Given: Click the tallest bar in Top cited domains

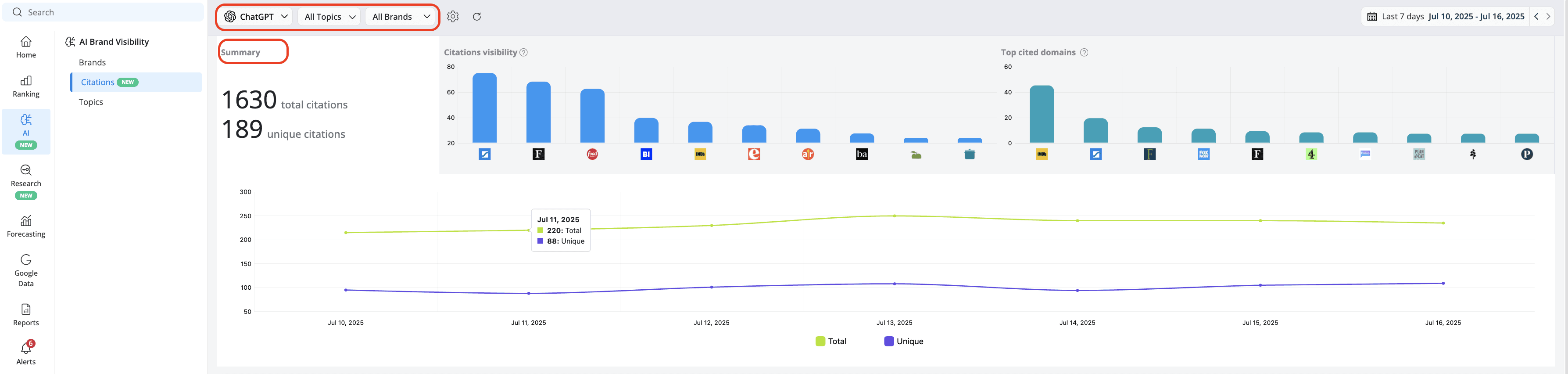Looking at the screenshot, I should (1042, 114).
